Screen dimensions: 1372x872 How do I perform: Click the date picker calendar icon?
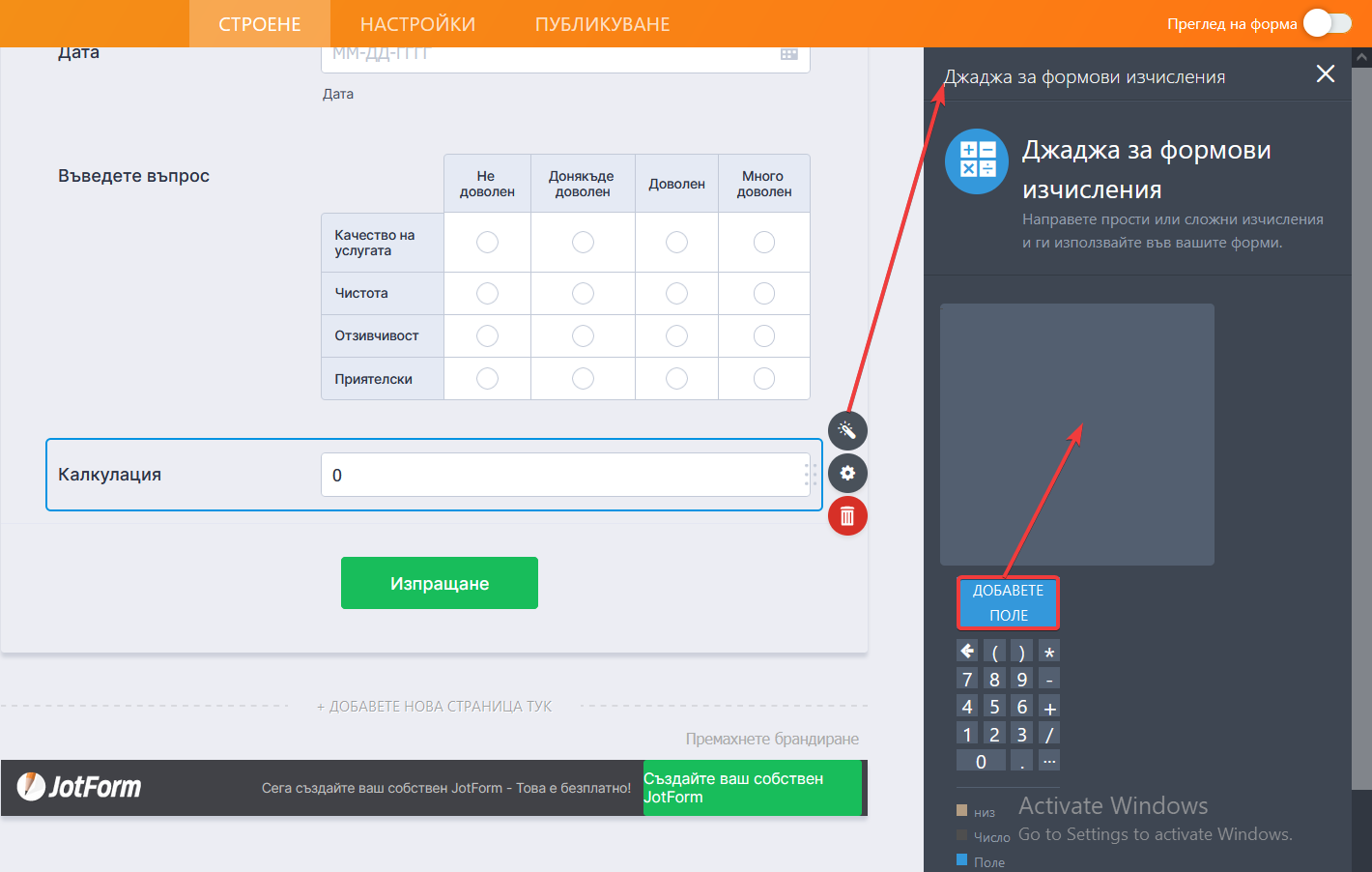click(x=789, y=54)
